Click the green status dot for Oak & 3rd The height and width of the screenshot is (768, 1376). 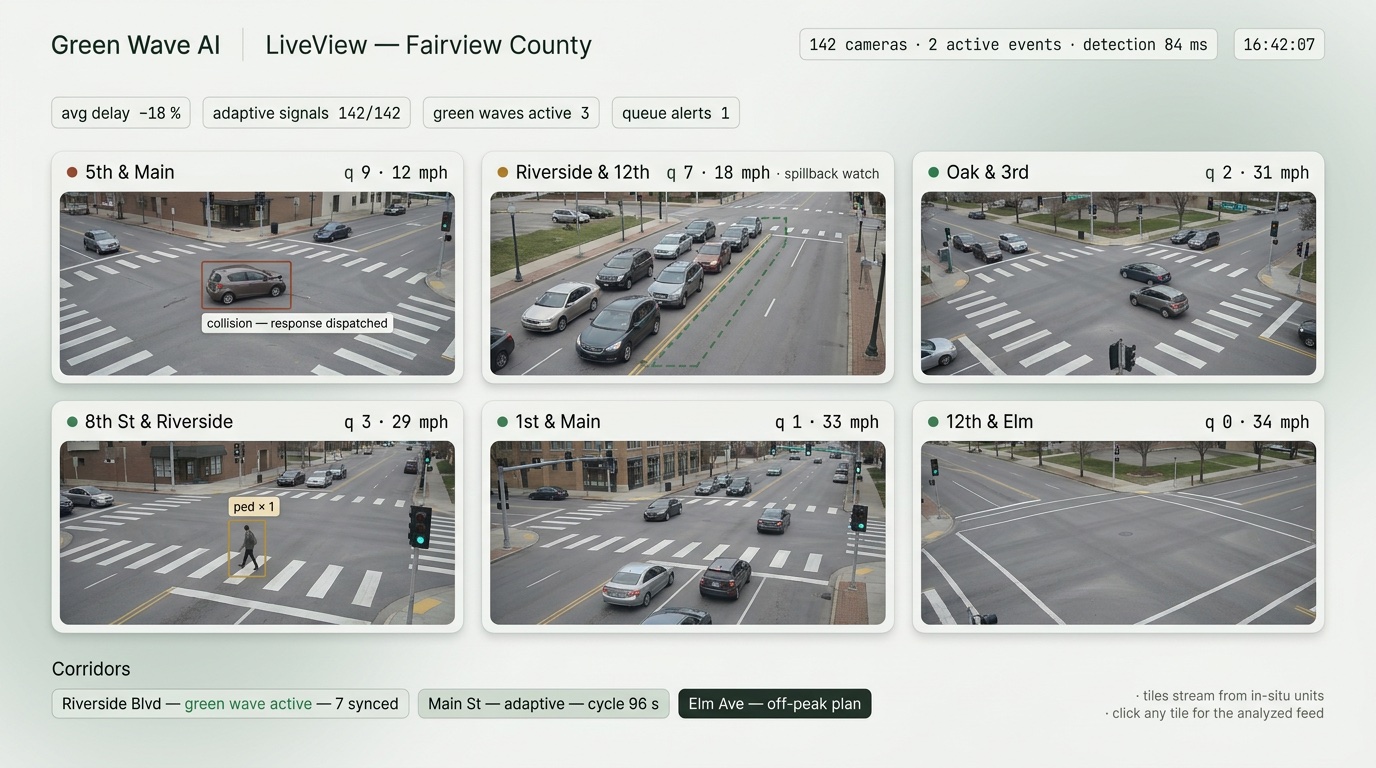pyautogui.click(x=933, y=172)
